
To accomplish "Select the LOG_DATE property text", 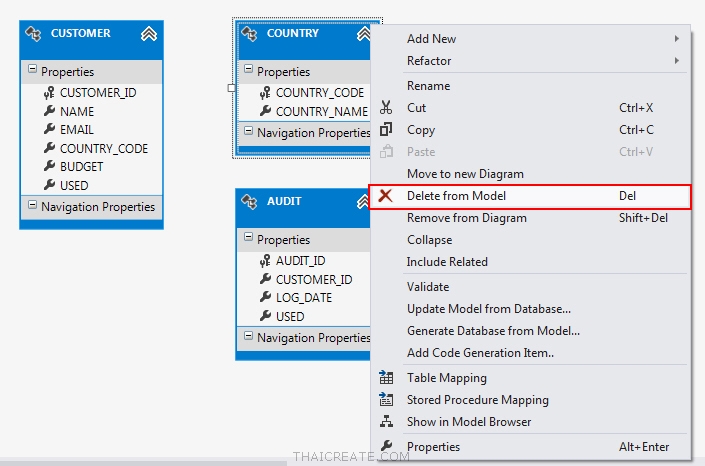I will click(x=304, y=298).
